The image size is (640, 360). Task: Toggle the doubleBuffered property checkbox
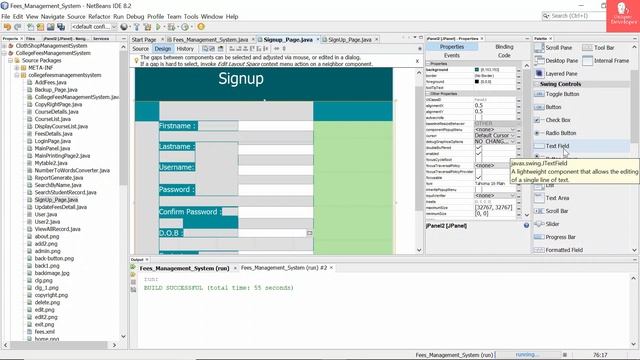click(x=478, y=148)
